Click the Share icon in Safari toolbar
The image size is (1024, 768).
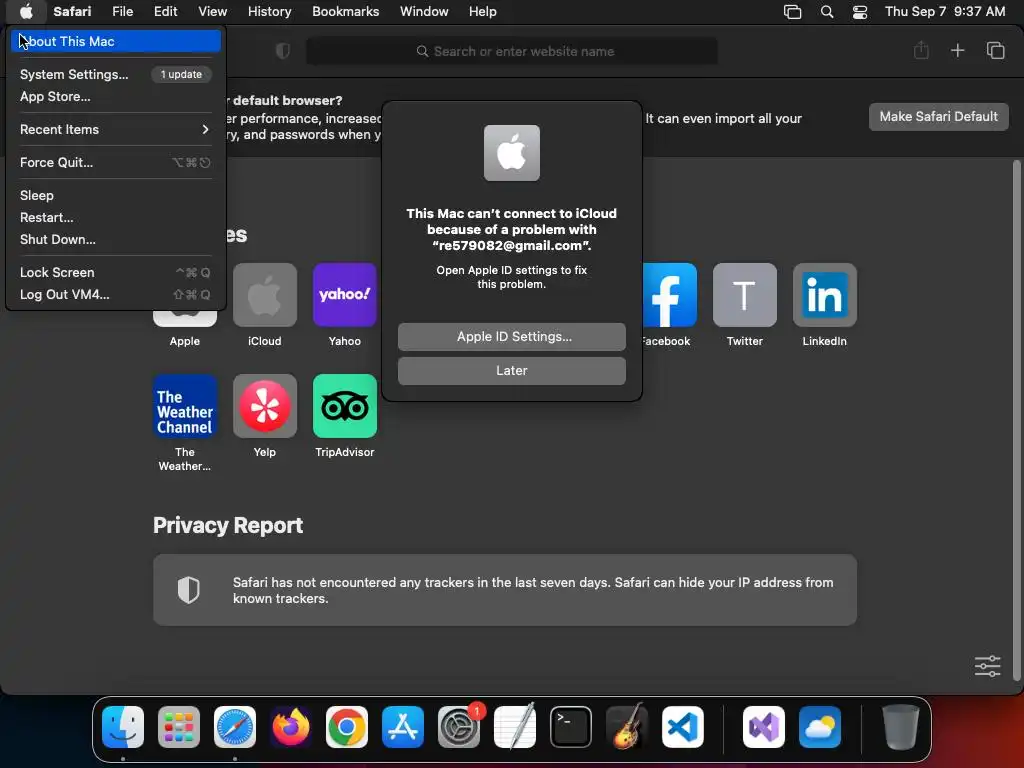coord(921,50)
